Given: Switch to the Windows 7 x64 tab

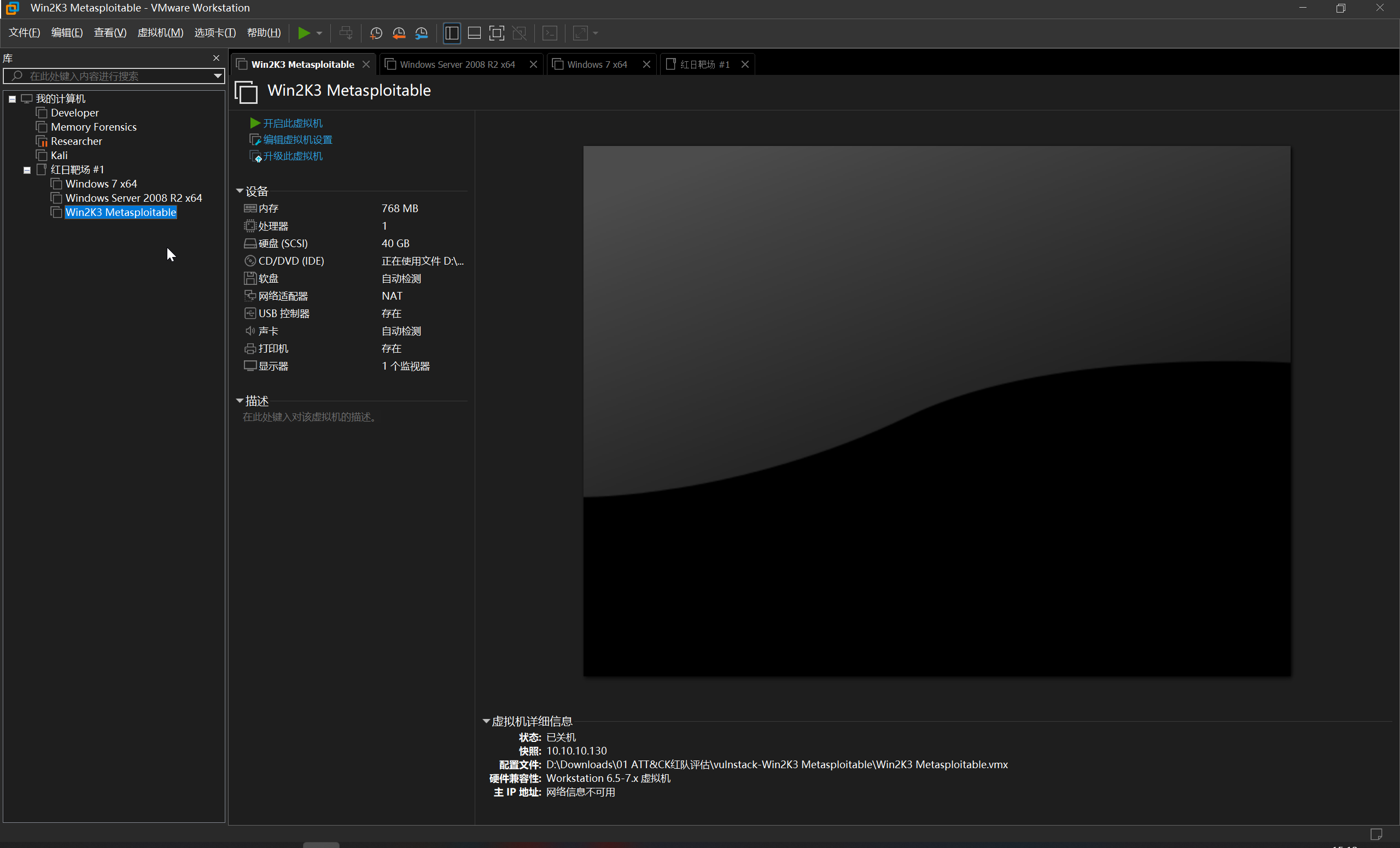Looking at the screenshot, I should (597, 65).
